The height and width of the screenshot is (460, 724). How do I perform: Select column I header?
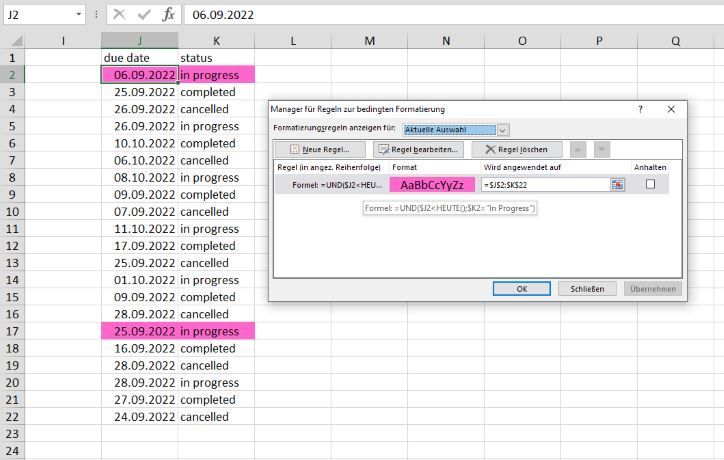pyautogui.click(x=63, y=41)
